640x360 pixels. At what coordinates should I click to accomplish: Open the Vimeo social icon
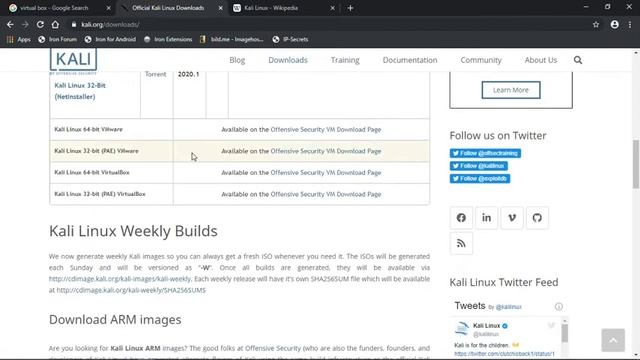pyautogui.click(x=512, y=218)
